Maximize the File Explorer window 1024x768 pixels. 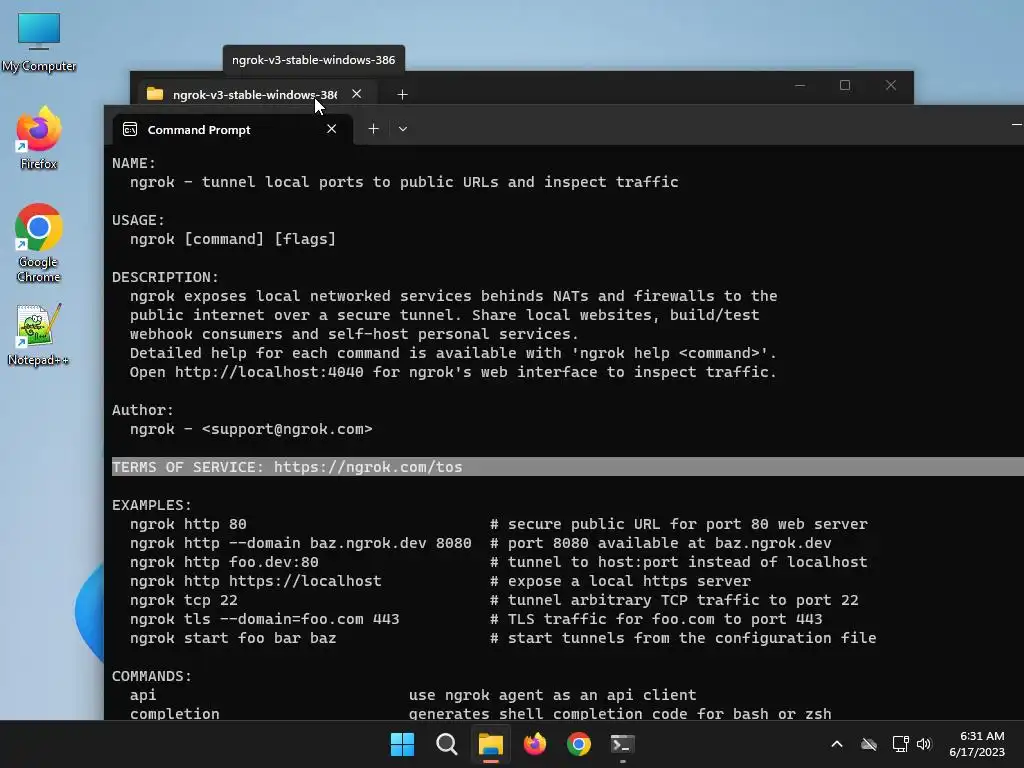(845, 86)
